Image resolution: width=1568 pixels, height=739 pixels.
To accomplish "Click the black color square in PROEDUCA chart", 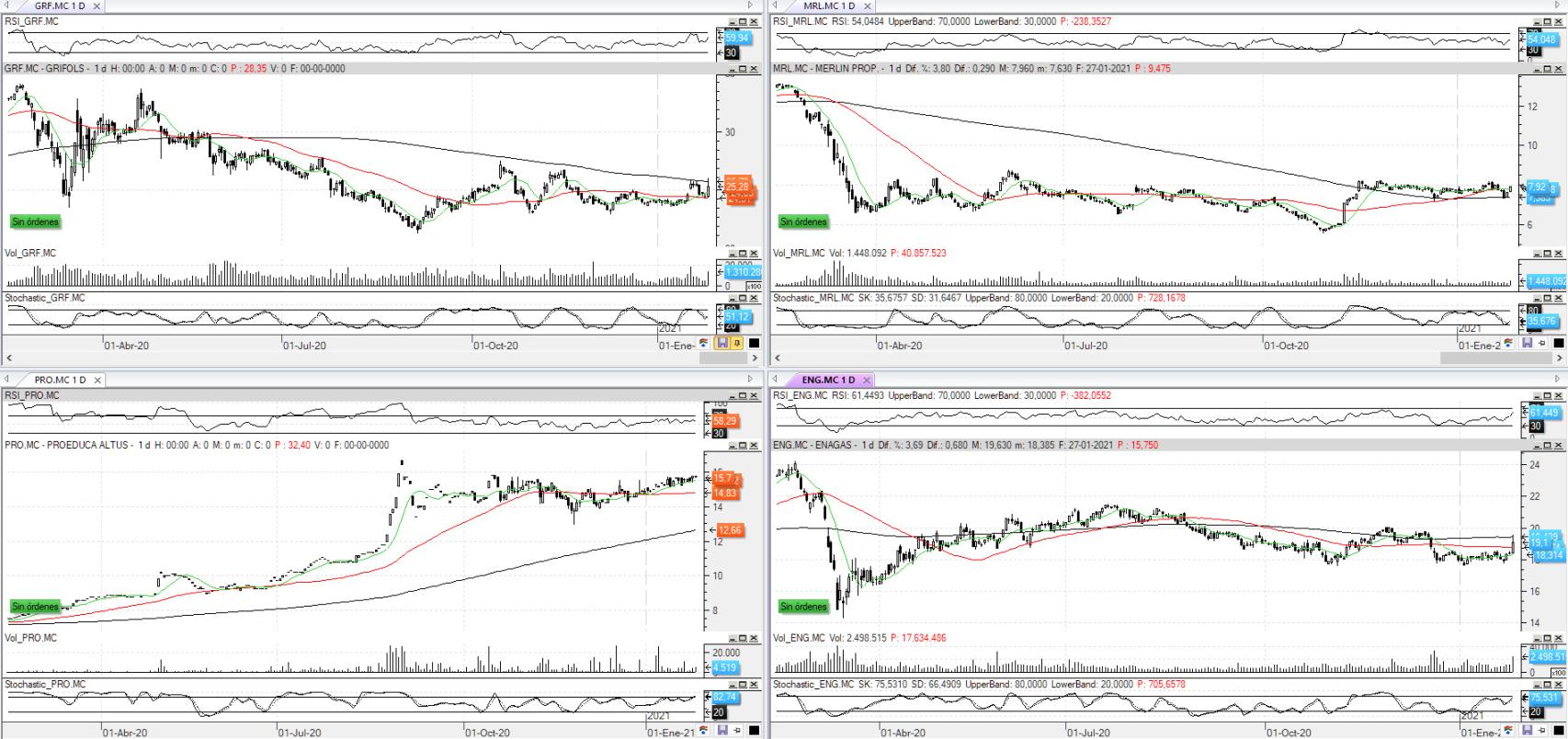I will pos(754,731).
